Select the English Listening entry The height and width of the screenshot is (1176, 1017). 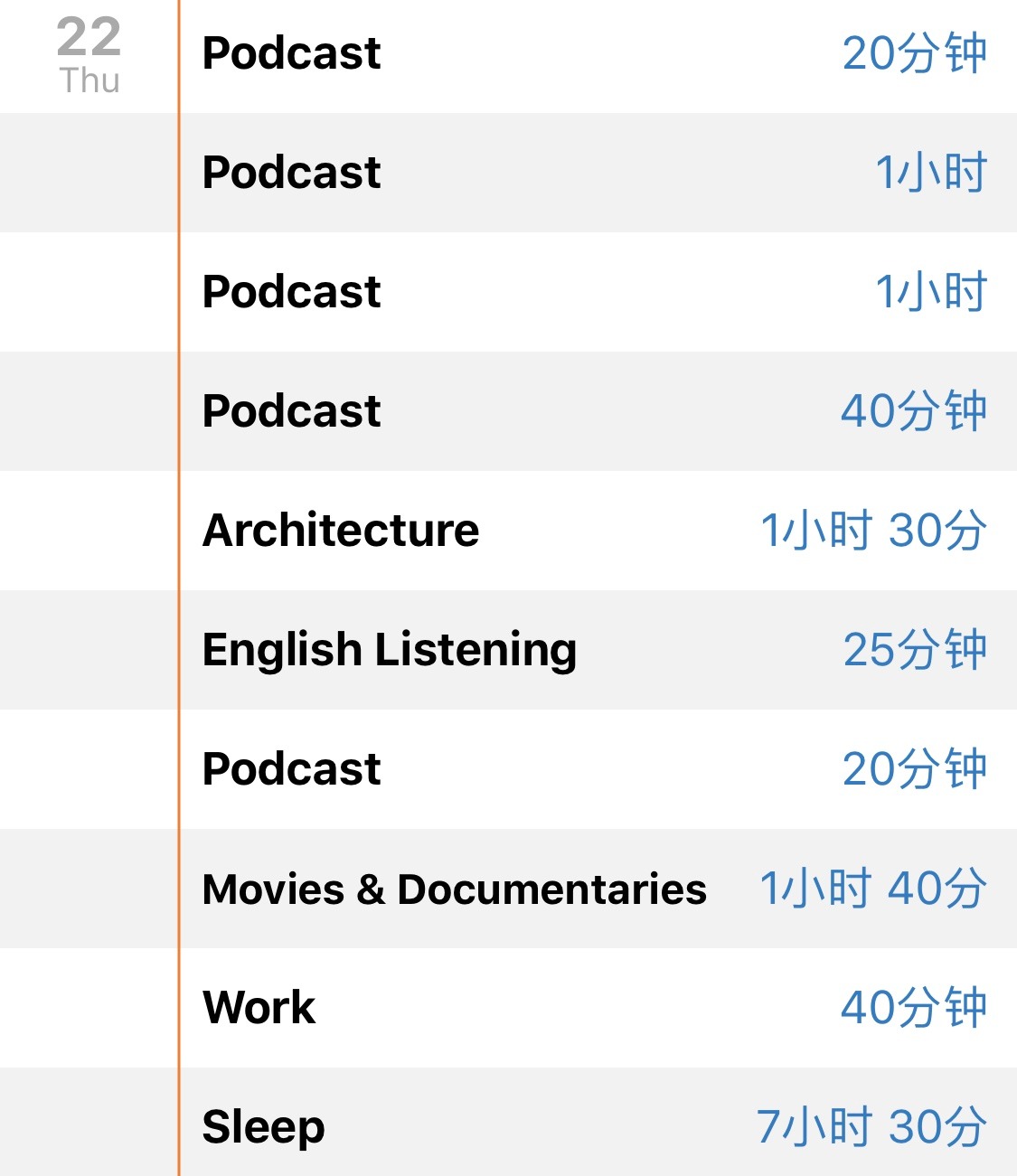(389, 649)
